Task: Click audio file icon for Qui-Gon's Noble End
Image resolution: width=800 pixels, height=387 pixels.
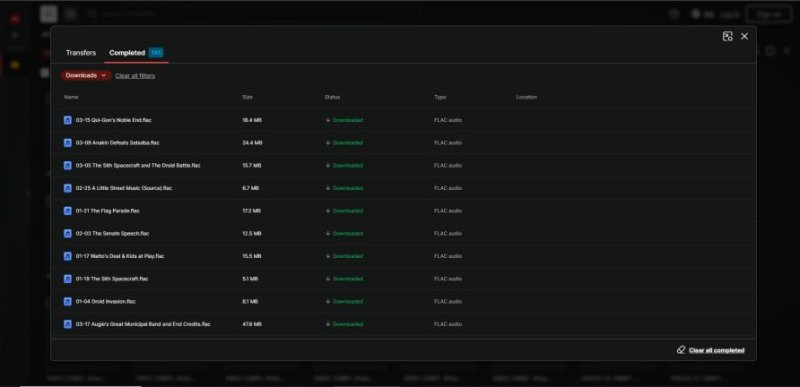Action: click(x=67, y=120)
